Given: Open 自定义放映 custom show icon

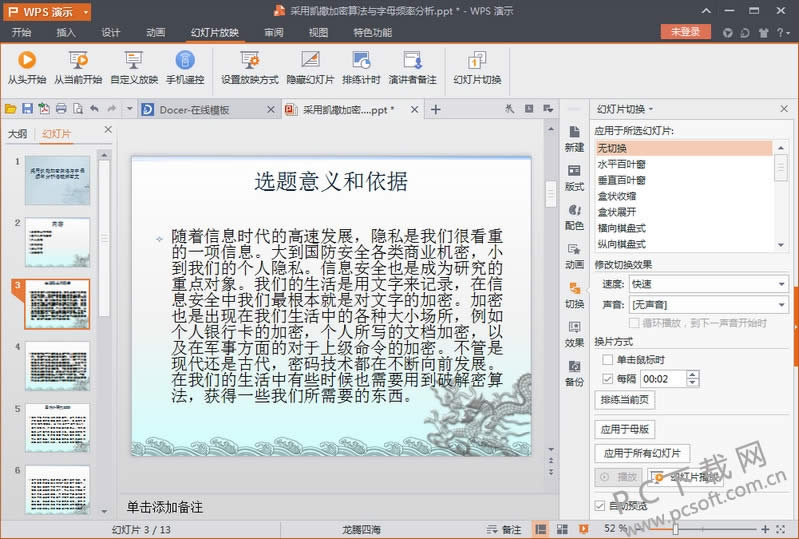Looking at the screenshot, I should click(x=133, y=61).
